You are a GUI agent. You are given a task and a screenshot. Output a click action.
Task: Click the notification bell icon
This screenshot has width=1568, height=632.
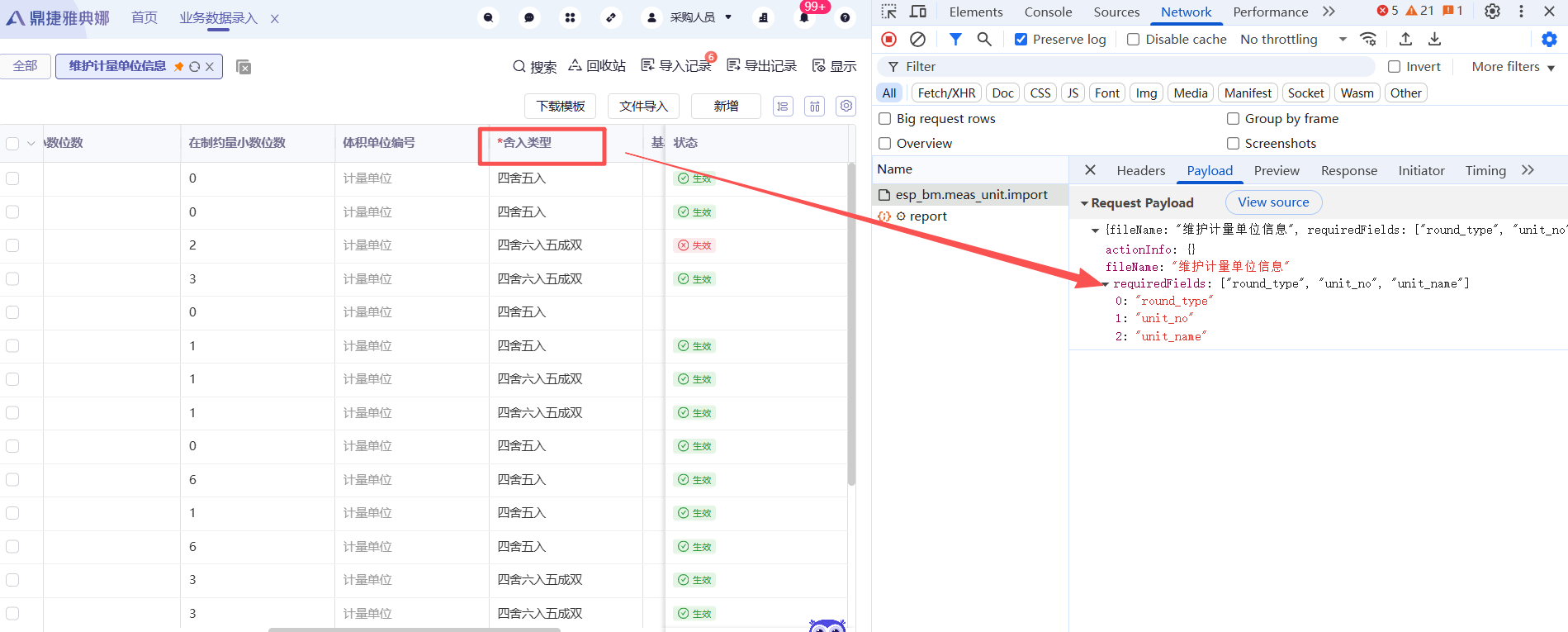click(804, 17)
